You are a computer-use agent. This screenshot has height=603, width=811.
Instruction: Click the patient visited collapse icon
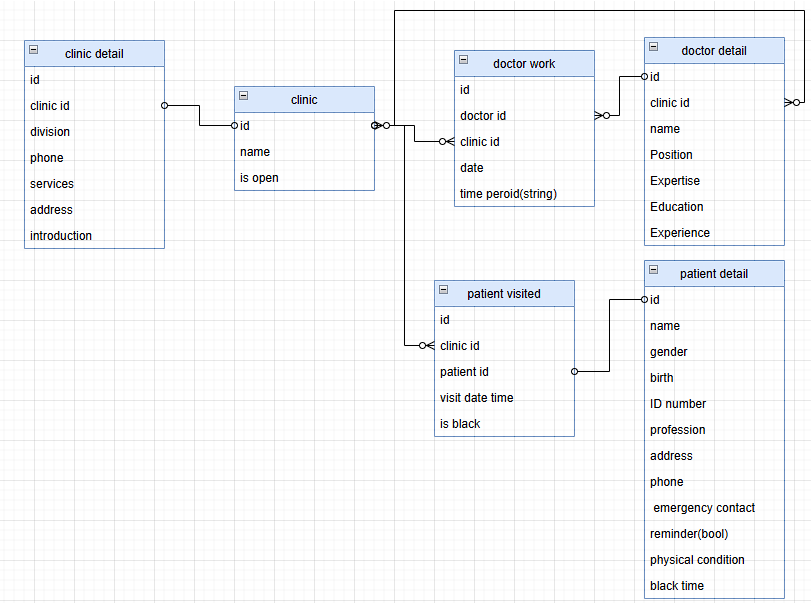[x=444, y=289]
